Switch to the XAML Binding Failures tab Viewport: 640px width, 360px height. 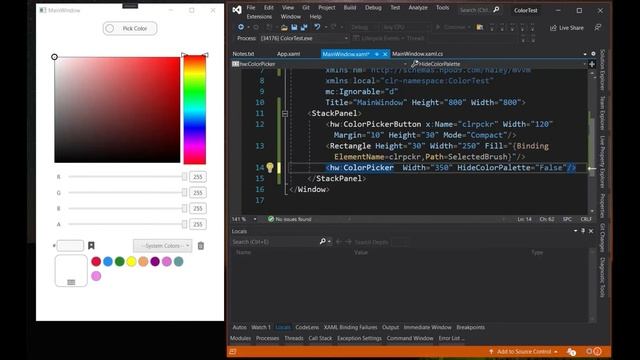point(351,327)
